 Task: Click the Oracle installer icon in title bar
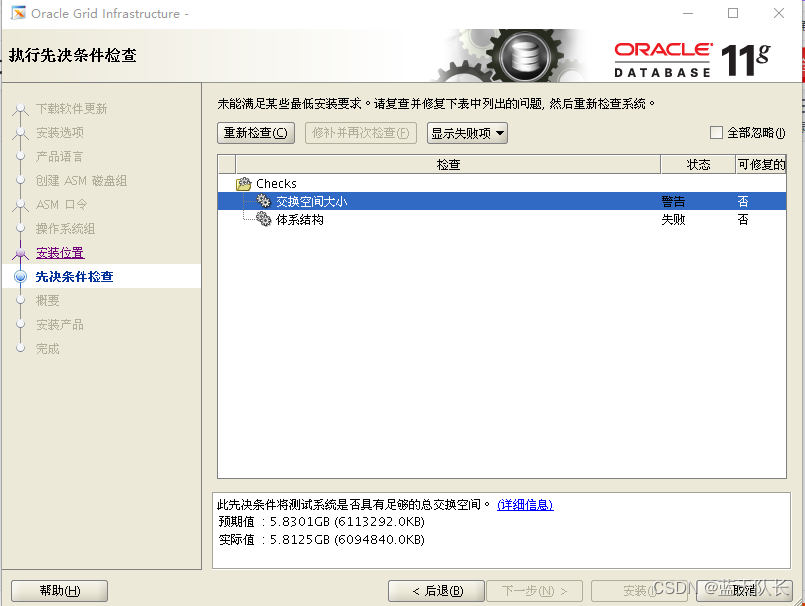pos(18,13)
